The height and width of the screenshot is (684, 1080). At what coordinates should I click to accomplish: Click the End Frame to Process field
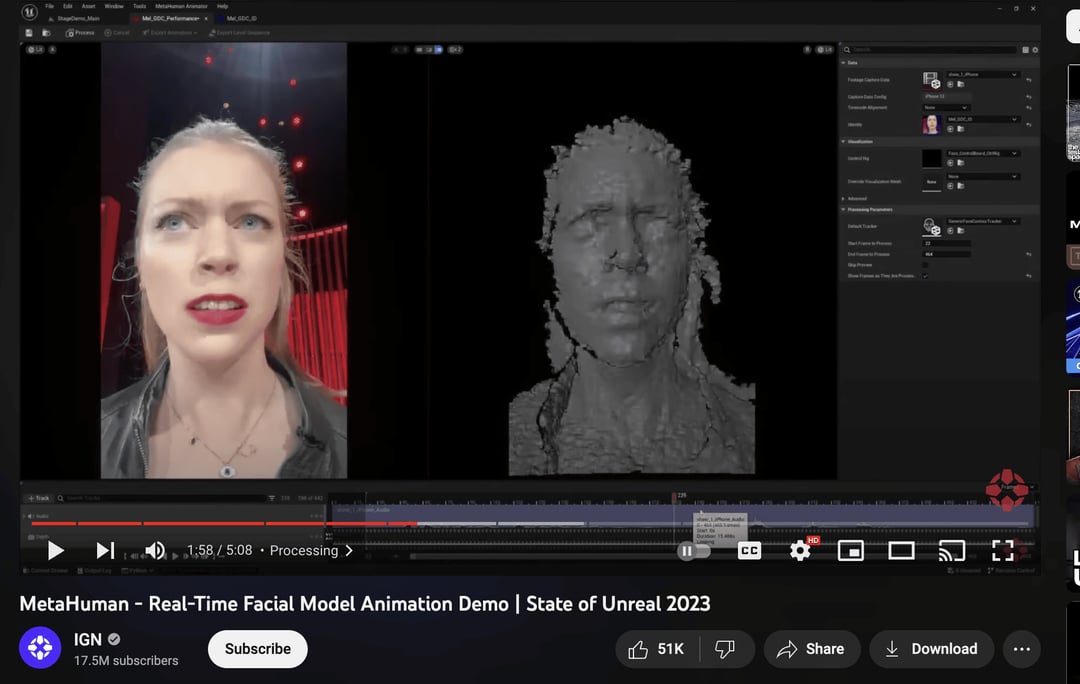coord(946,254)
